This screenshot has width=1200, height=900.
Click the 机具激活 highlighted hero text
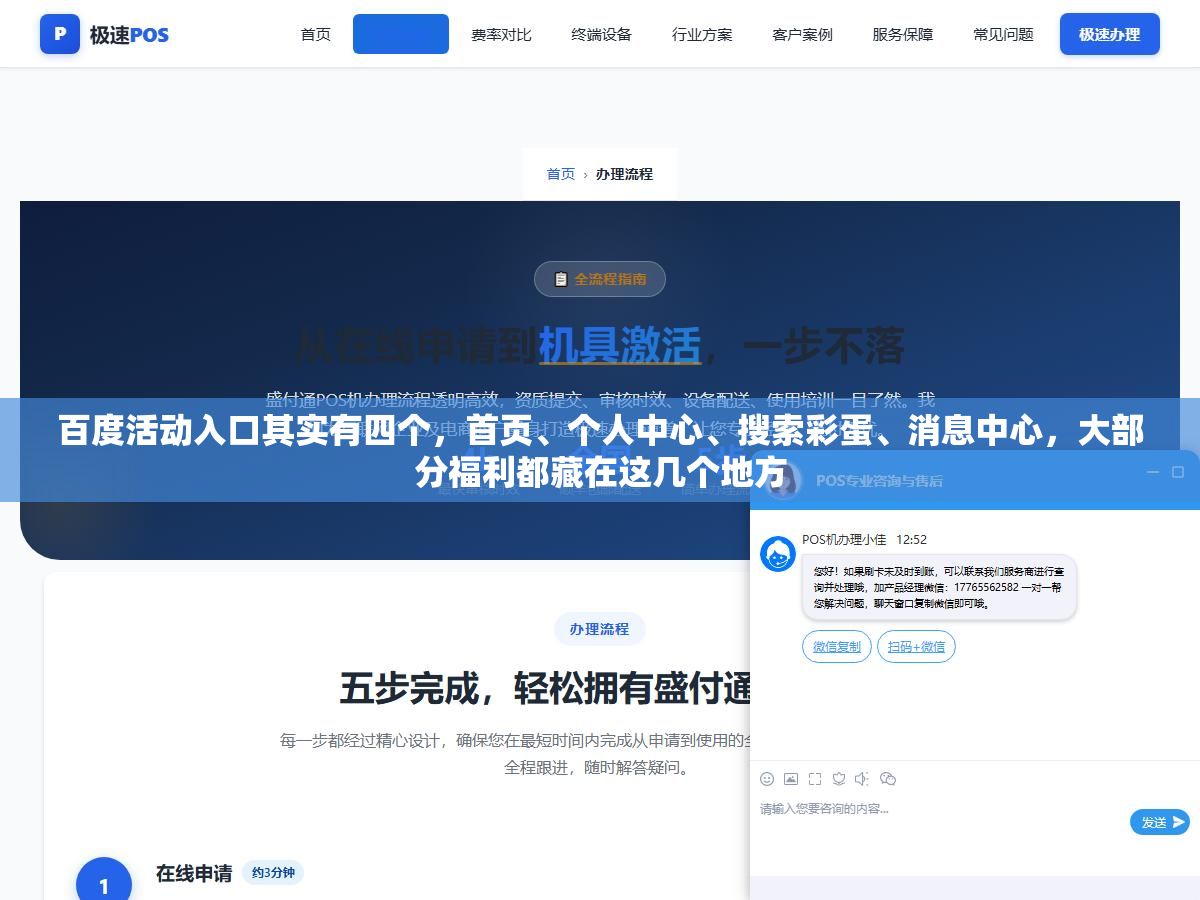pos(620,346)
